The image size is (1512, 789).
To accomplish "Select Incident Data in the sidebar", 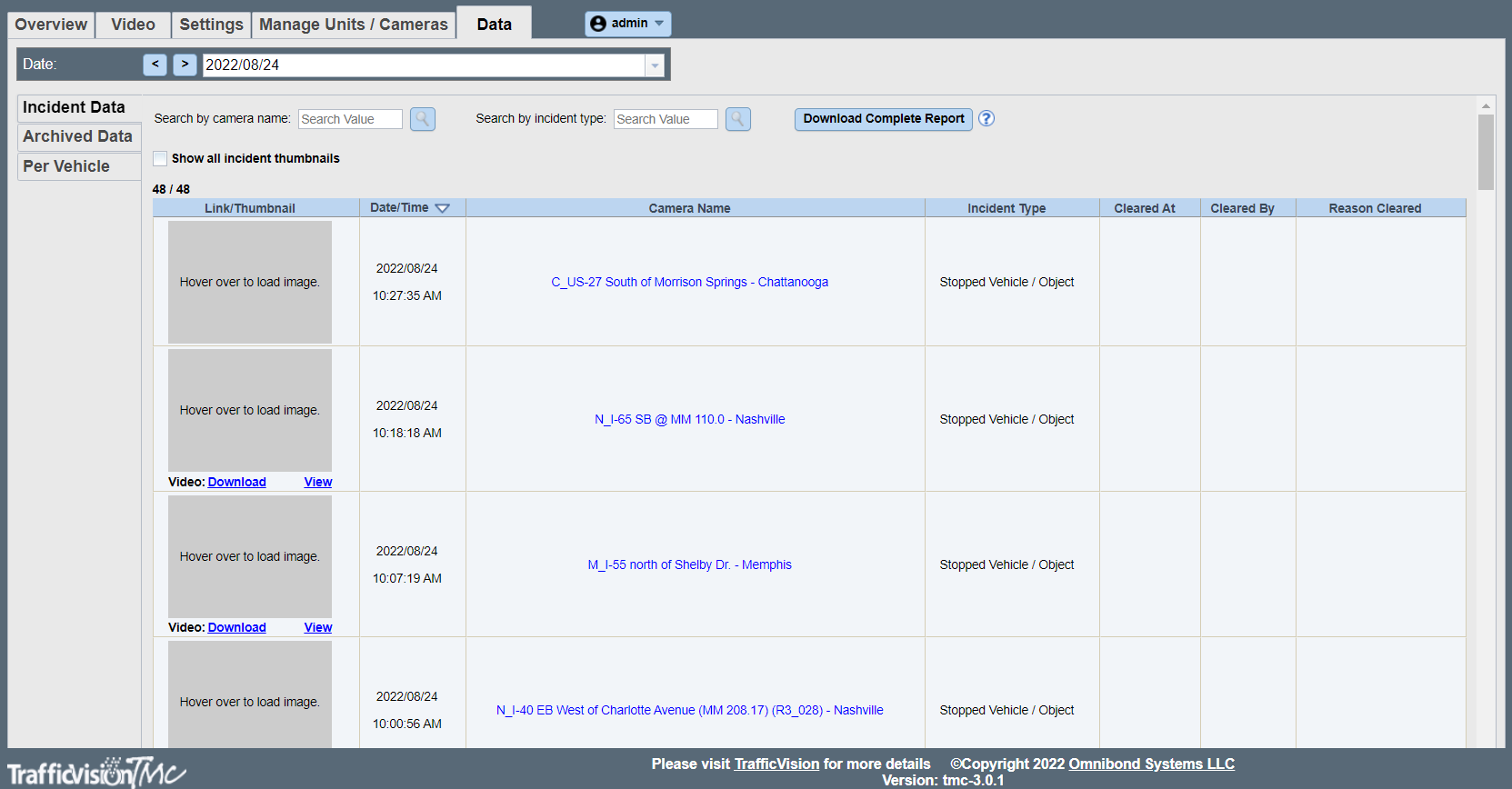I will coord(79,107).
